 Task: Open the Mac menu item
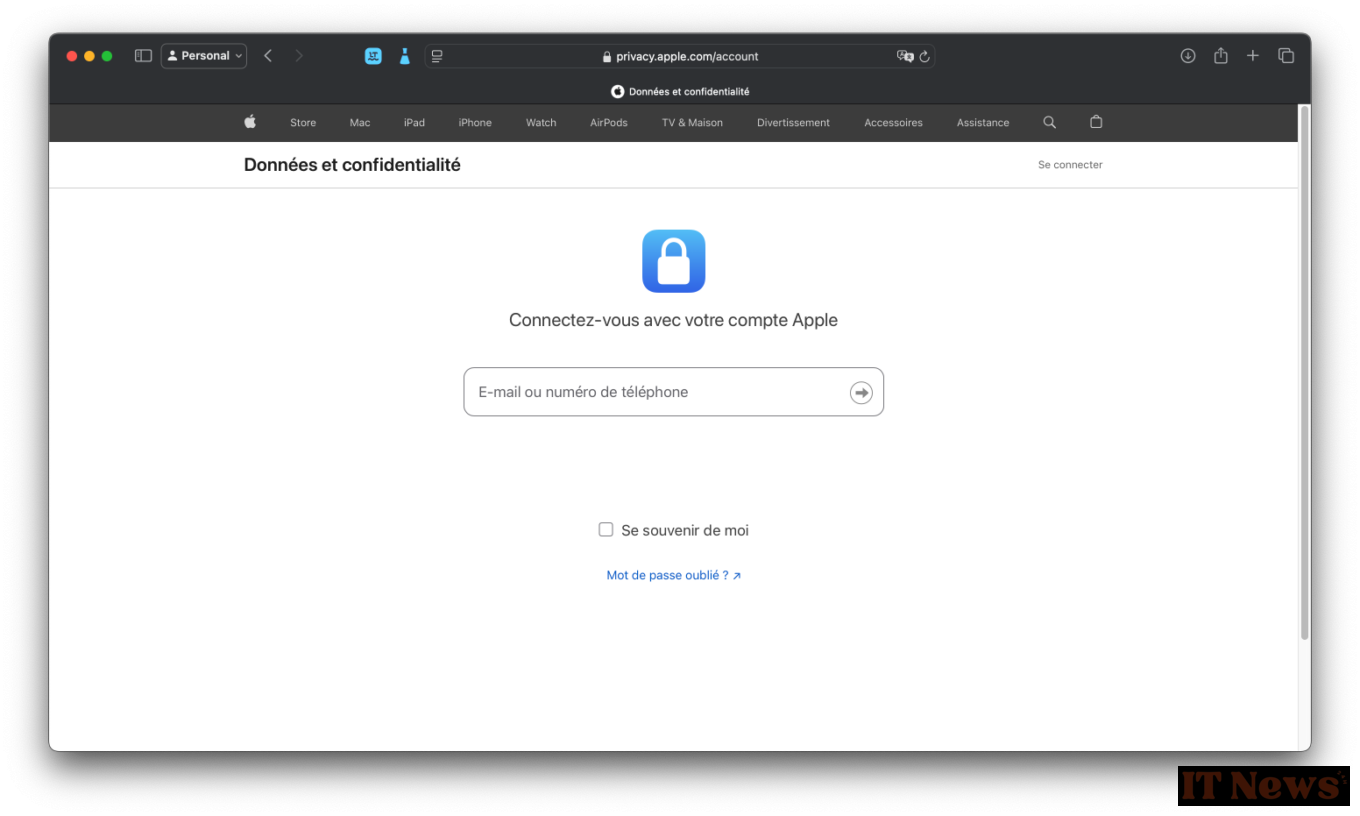pyautogui.click(x=360, y=123)
